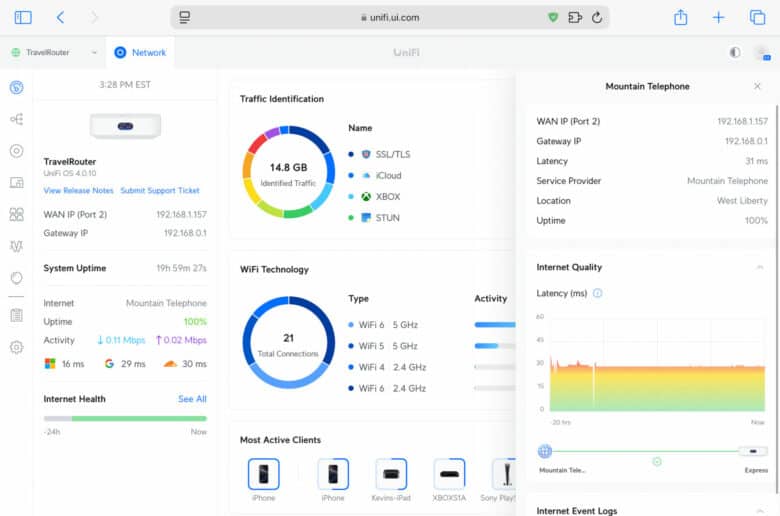This screenshot has height=516, width=780.
Task: Click the Mountain Telephone Internet value
Action: click(166, 303)
